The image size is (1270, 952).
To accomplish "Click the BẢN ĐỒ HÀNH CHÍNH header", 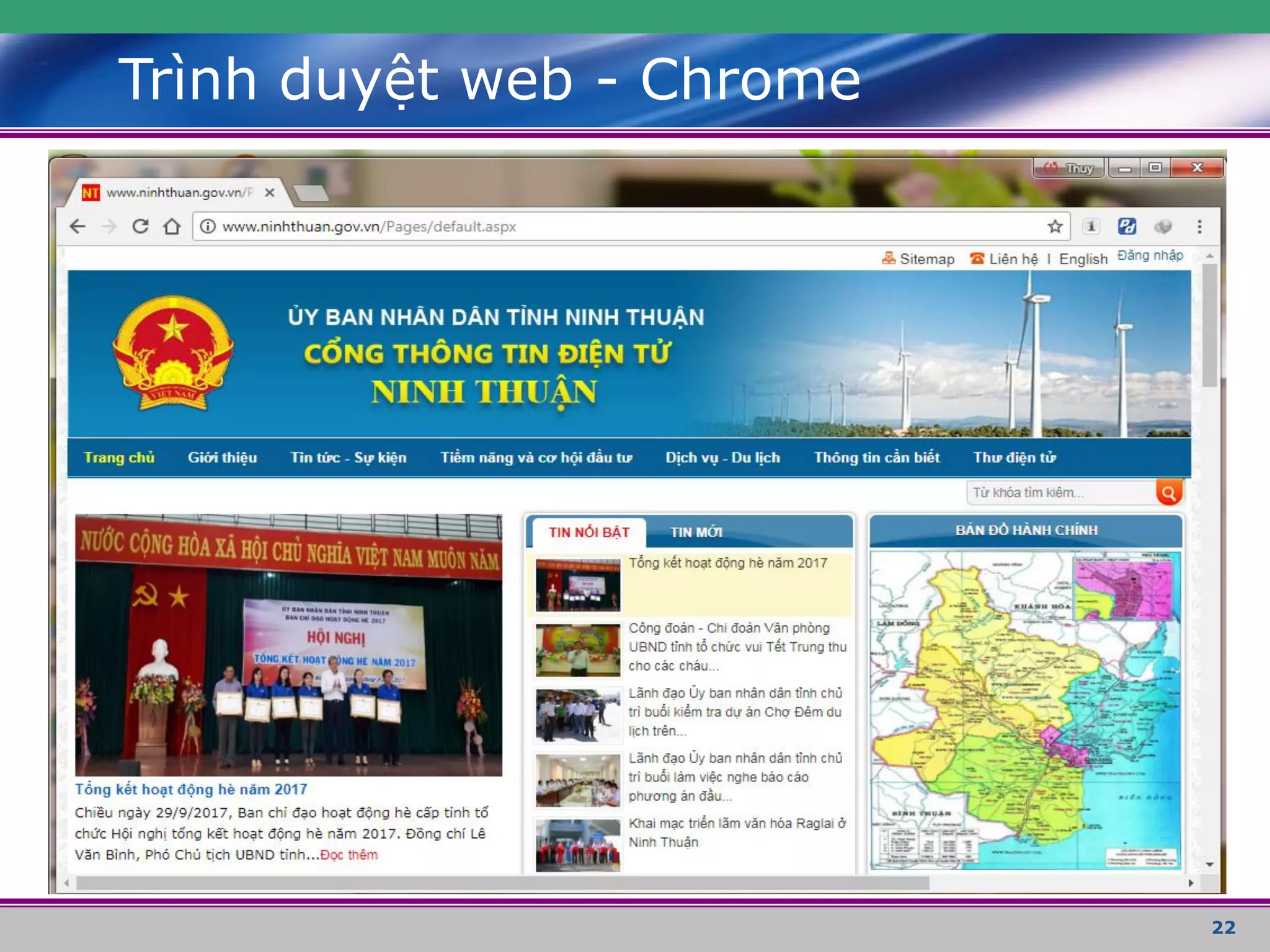I will [x=1026, y=530].
